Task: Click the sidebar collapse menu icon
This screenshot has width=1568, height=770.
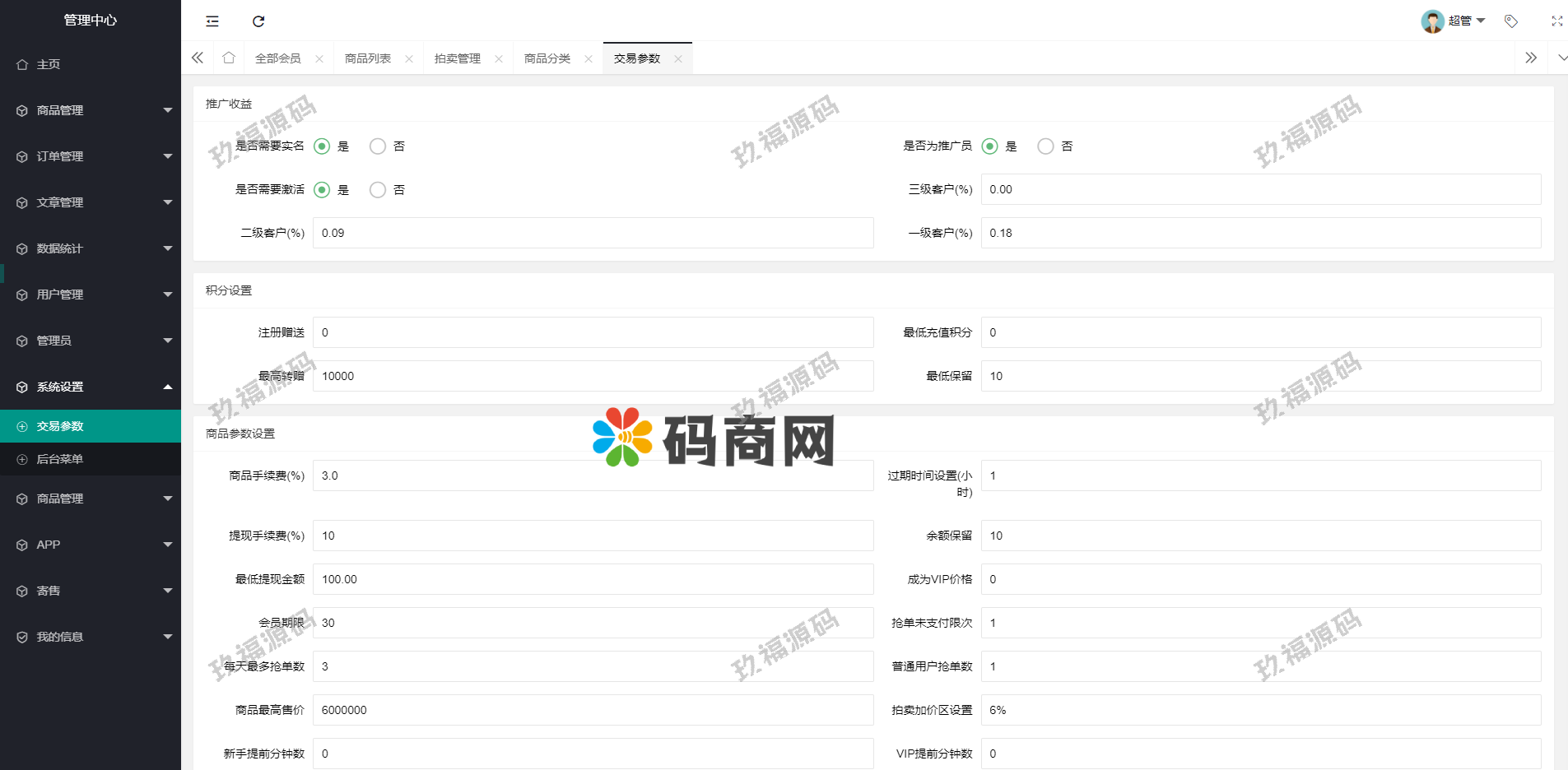Action: point(212,21)
